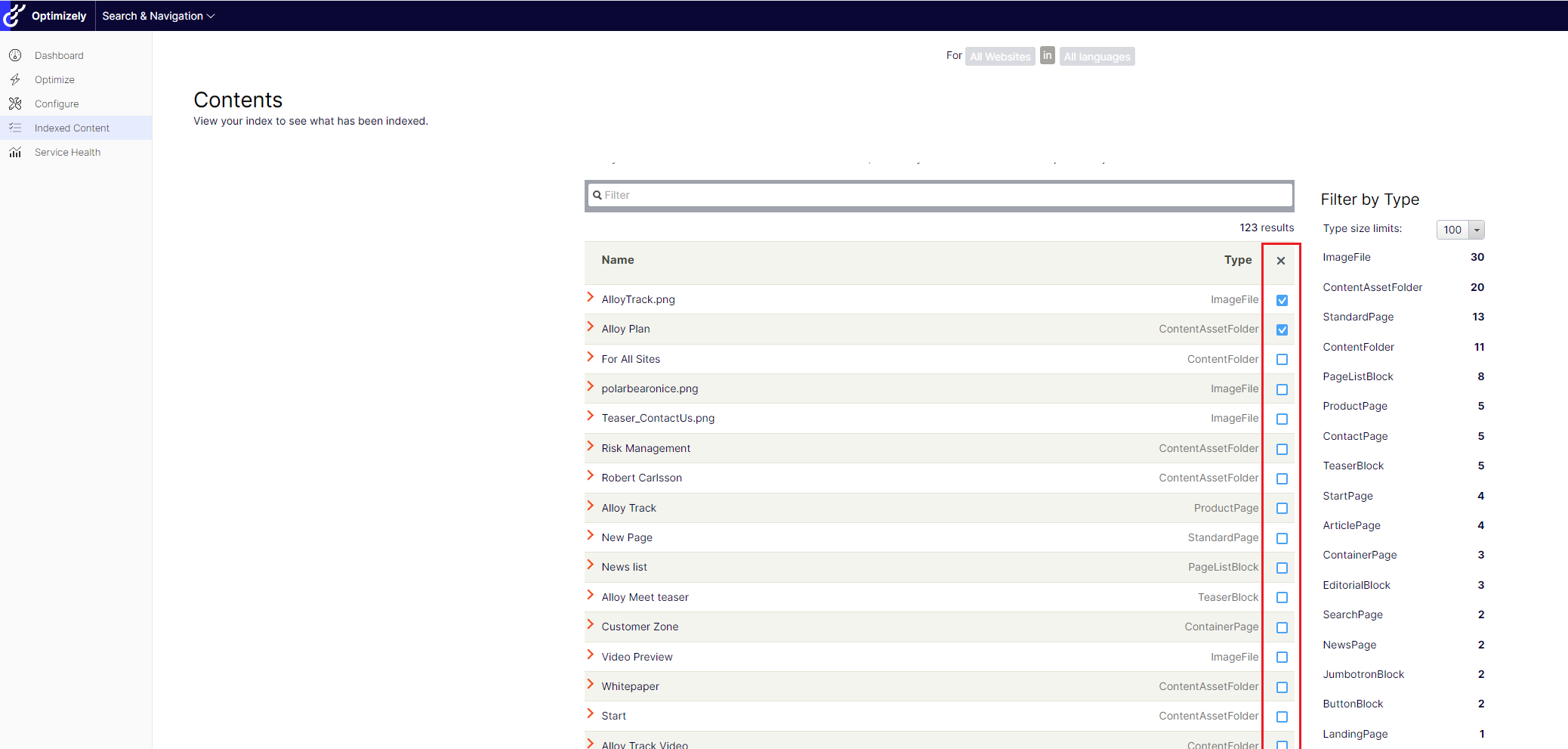The width and height of the screenshot is (1568, 749).
Task: Click the All Websites filter button
Action: point(1000,57)
